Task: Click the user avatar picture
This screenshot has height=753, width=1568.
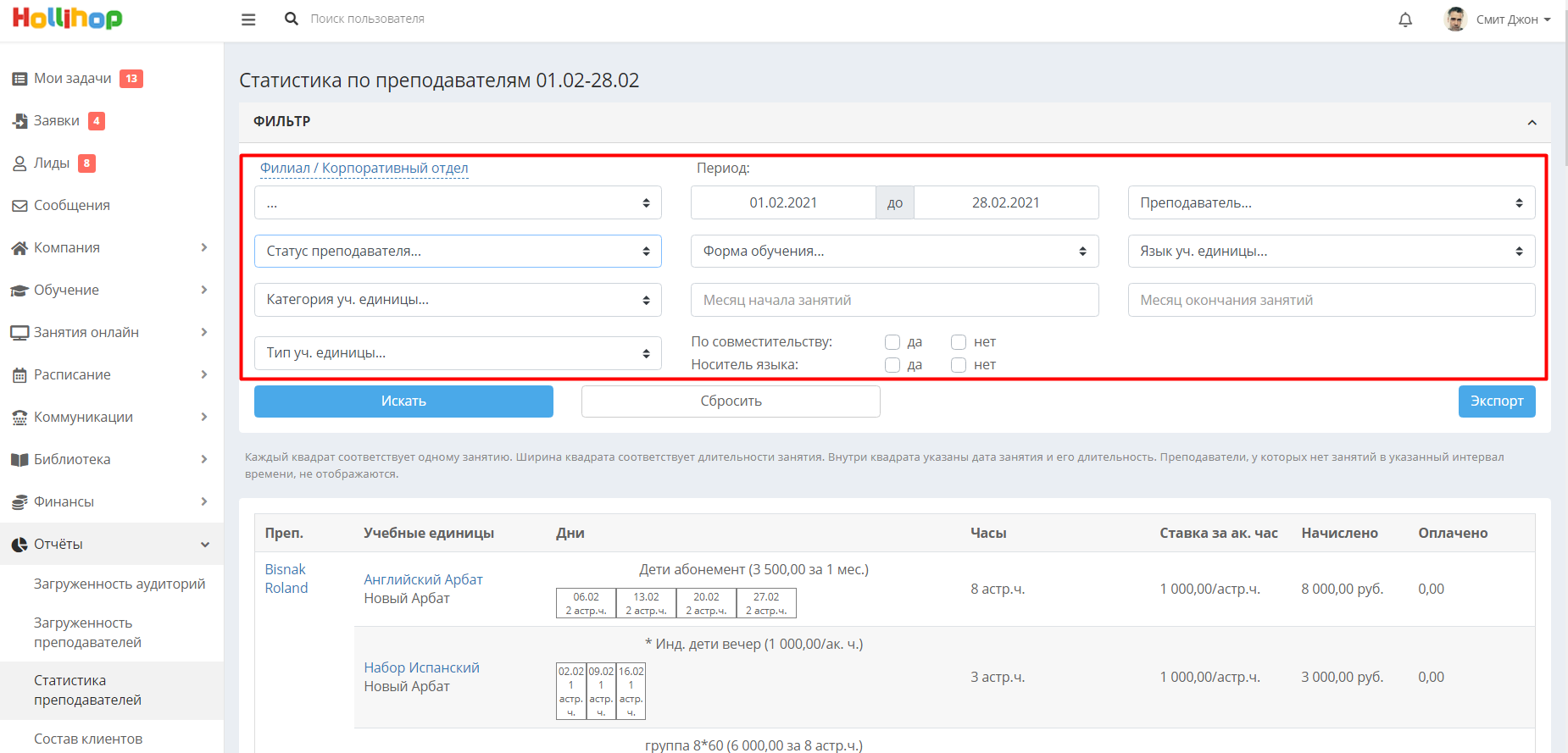Action: click(x=1455, y=19)
